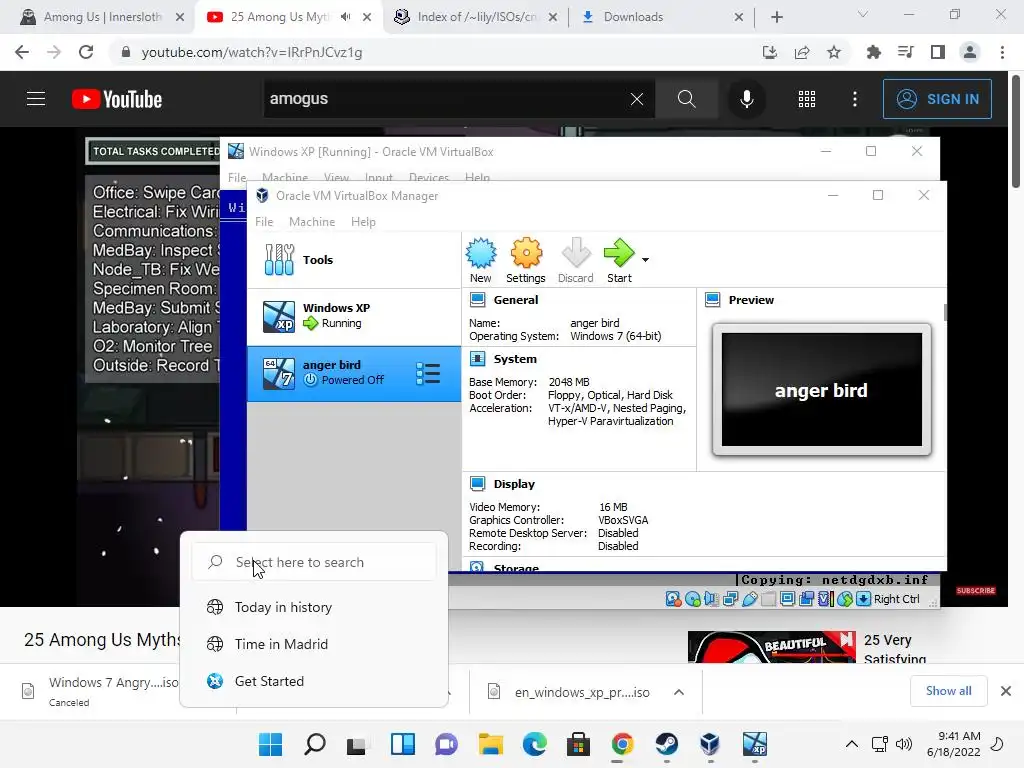The height and width of the screenshot is (768, 1024).
Task: Click the address bar URL
Action: 252,52
